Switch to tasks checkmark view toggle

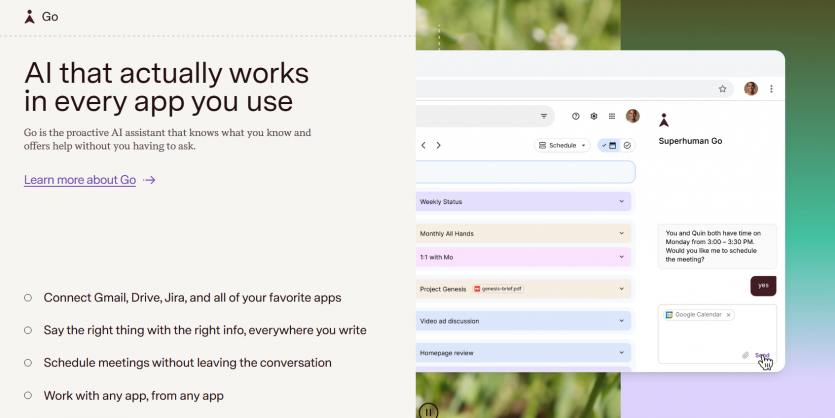(x=627, y=145)
